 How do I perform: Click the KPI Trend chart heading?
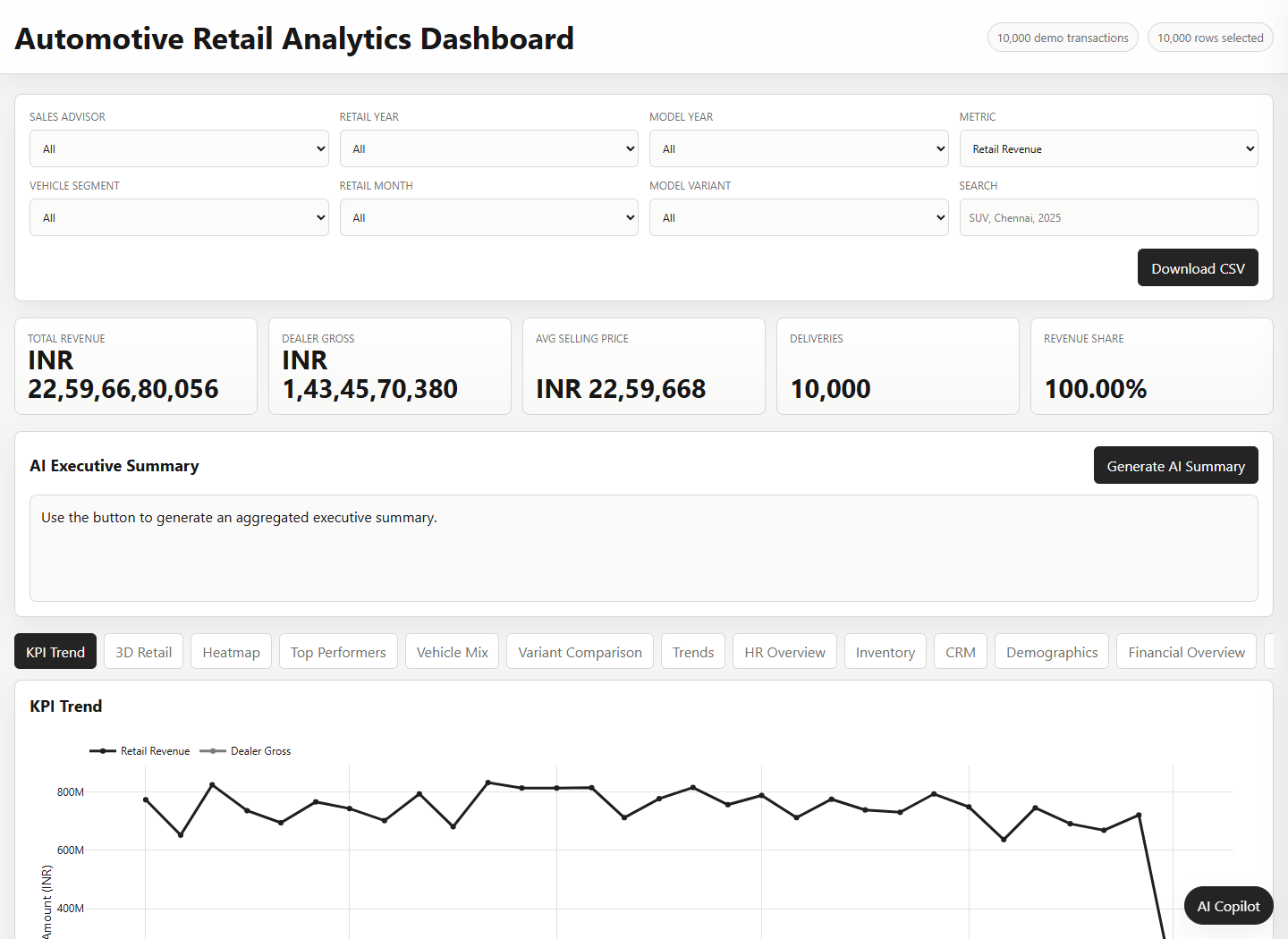click(66, 706)
